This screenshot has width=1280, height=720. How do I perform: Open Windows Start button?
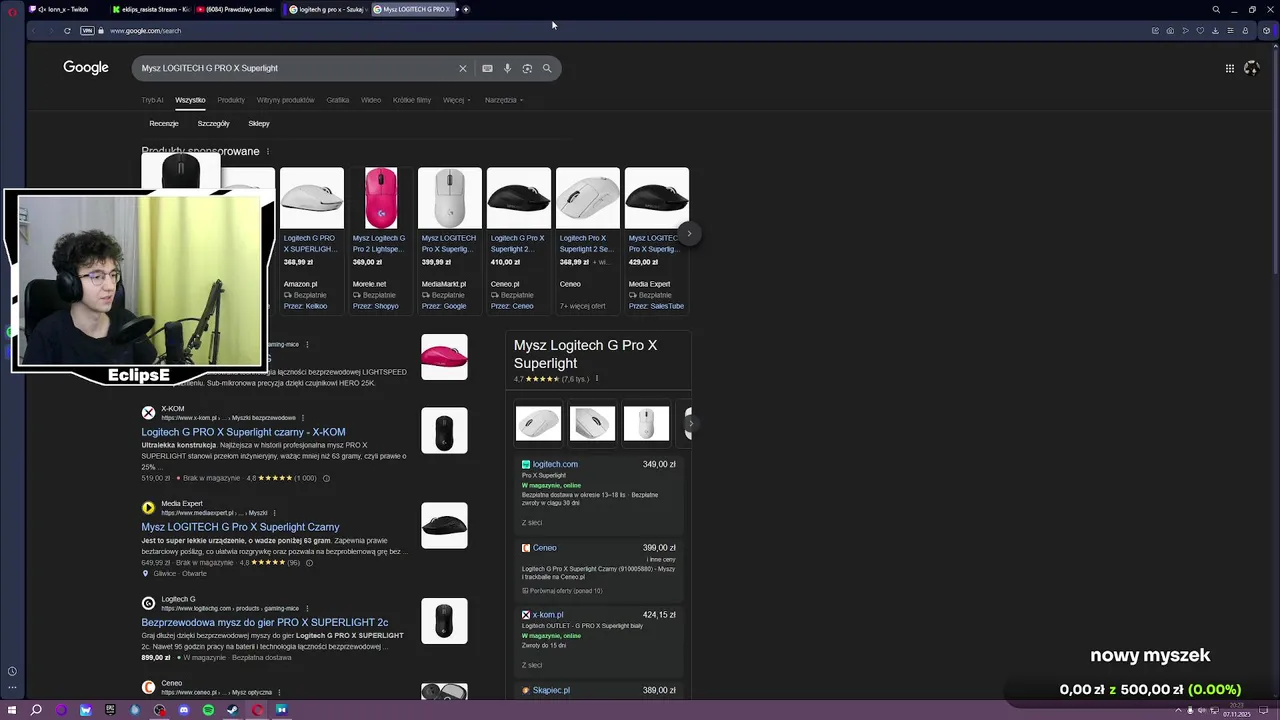click(12, 710)
